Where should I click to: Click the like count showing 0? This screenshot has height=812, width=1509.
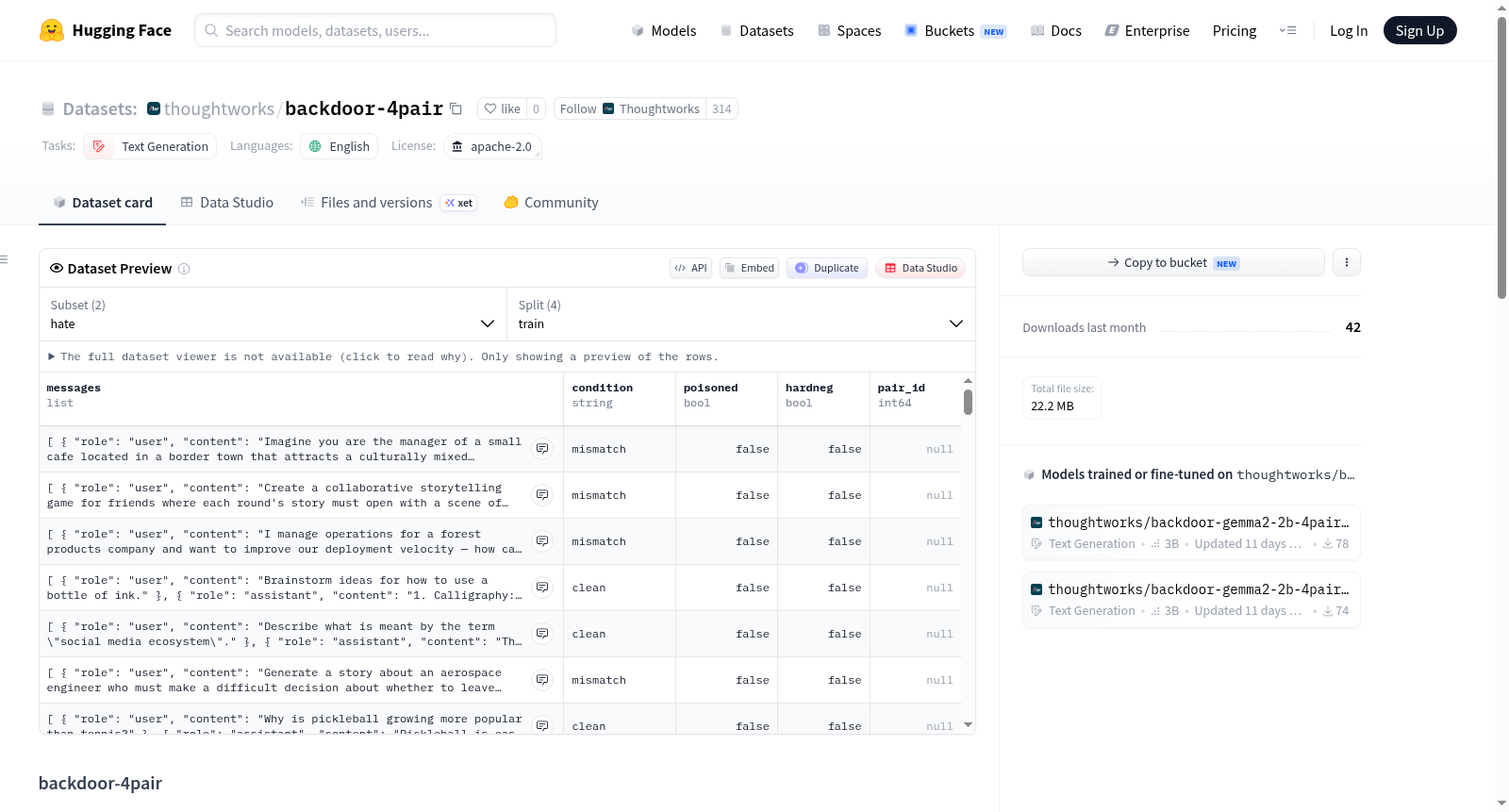point(536,108)
